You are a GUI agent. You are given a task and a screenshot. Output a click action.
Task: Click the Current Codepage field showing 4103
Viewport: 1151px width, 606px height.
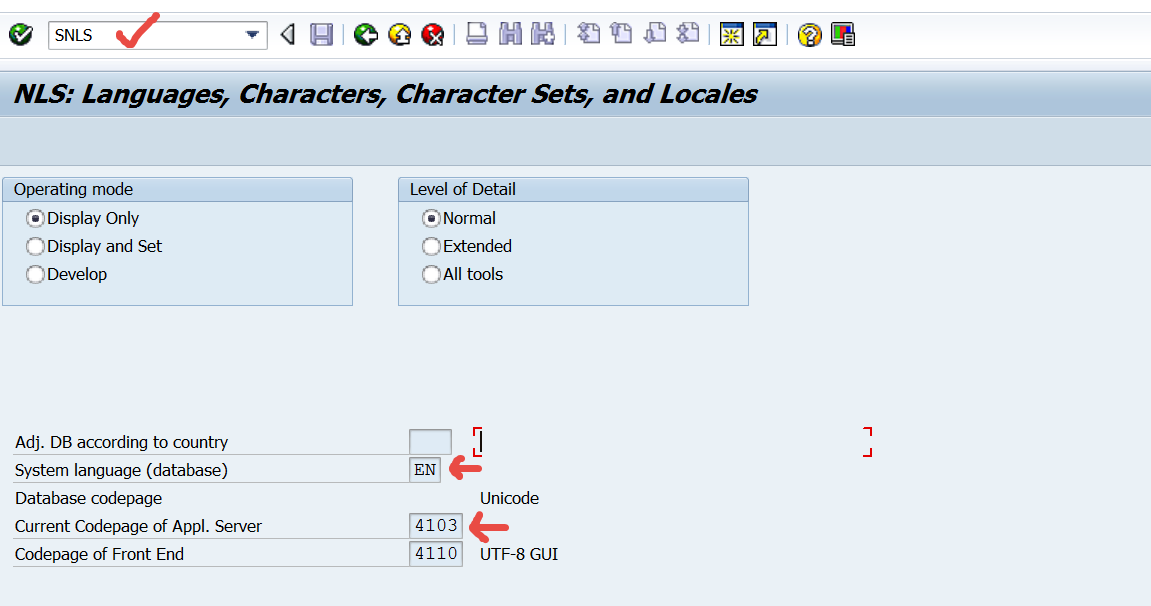[x=435, y=525]
